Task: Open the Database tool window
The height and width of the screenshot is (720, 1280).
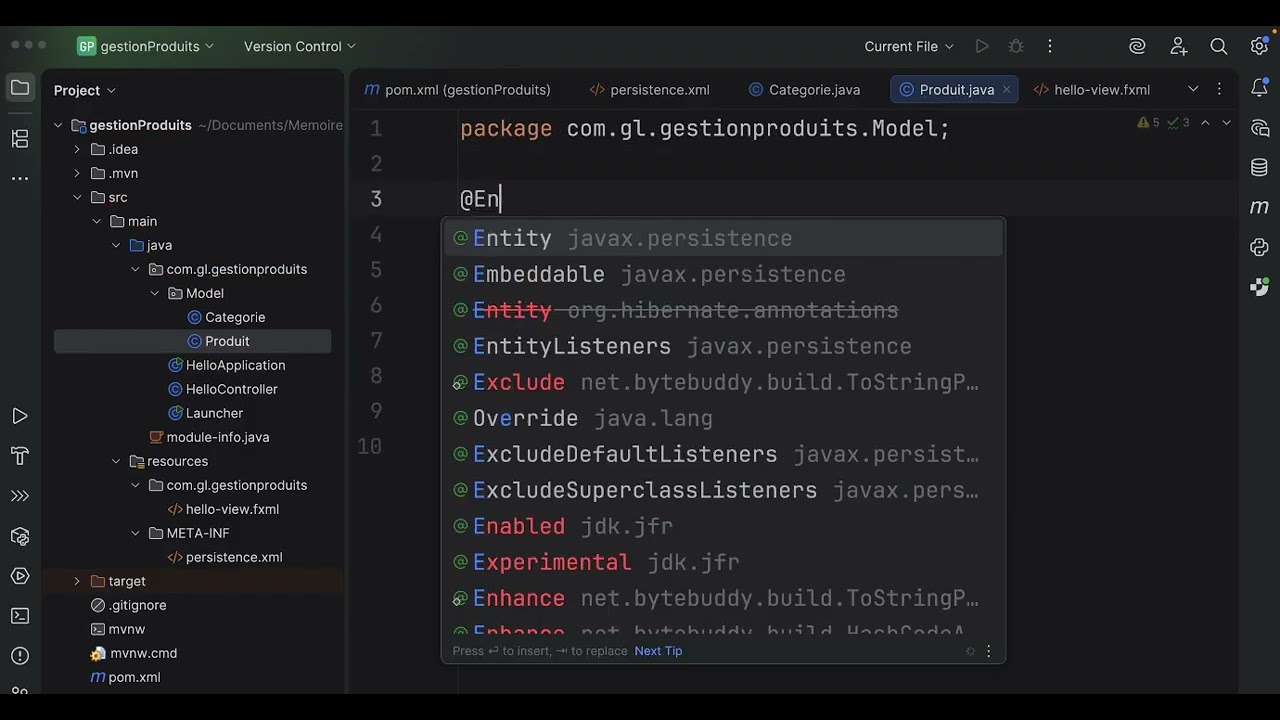Action: pos(1260,167)
